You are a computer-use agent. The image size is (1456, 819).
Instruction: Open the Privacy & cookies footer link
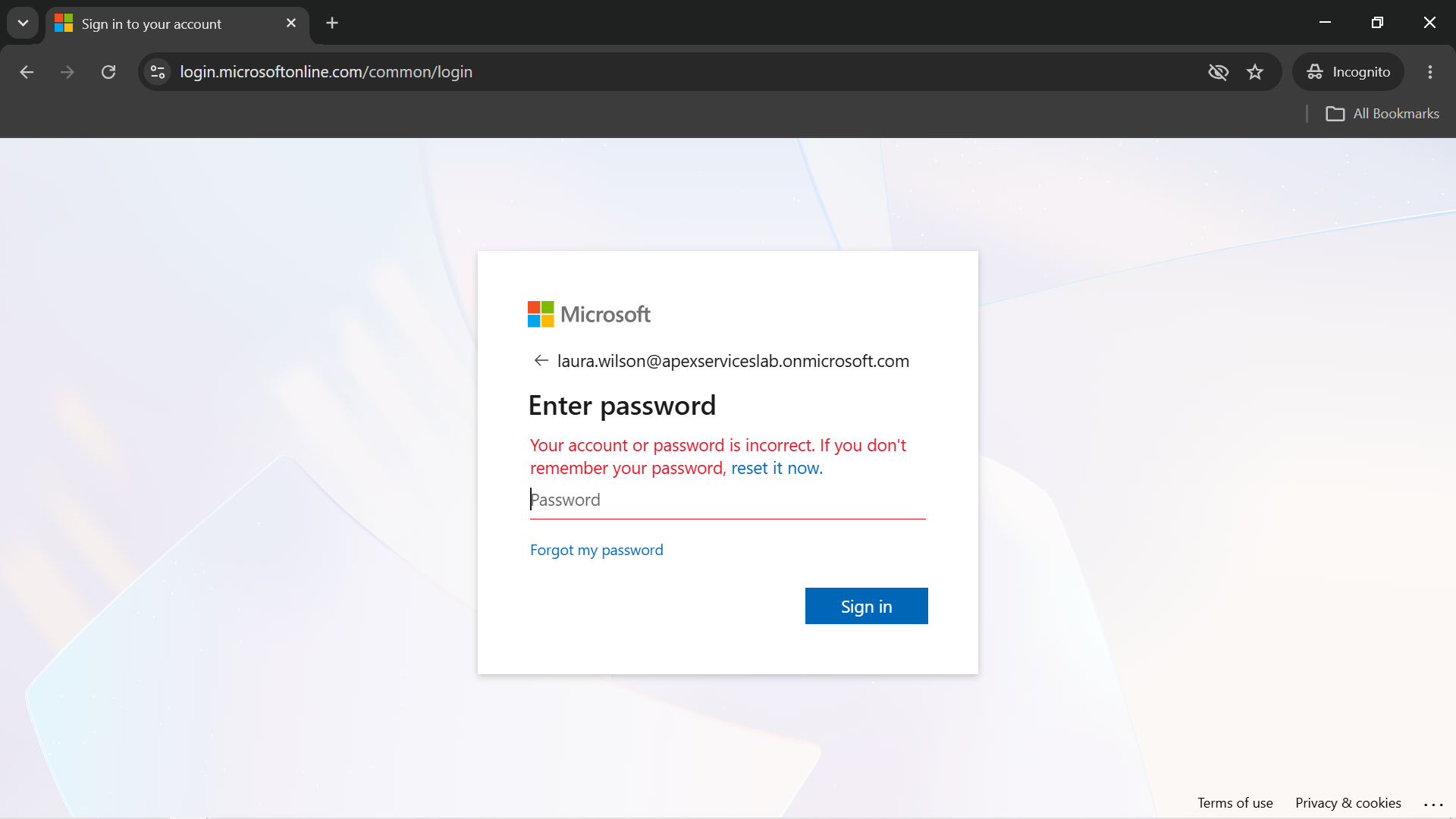click(1348, 803)
